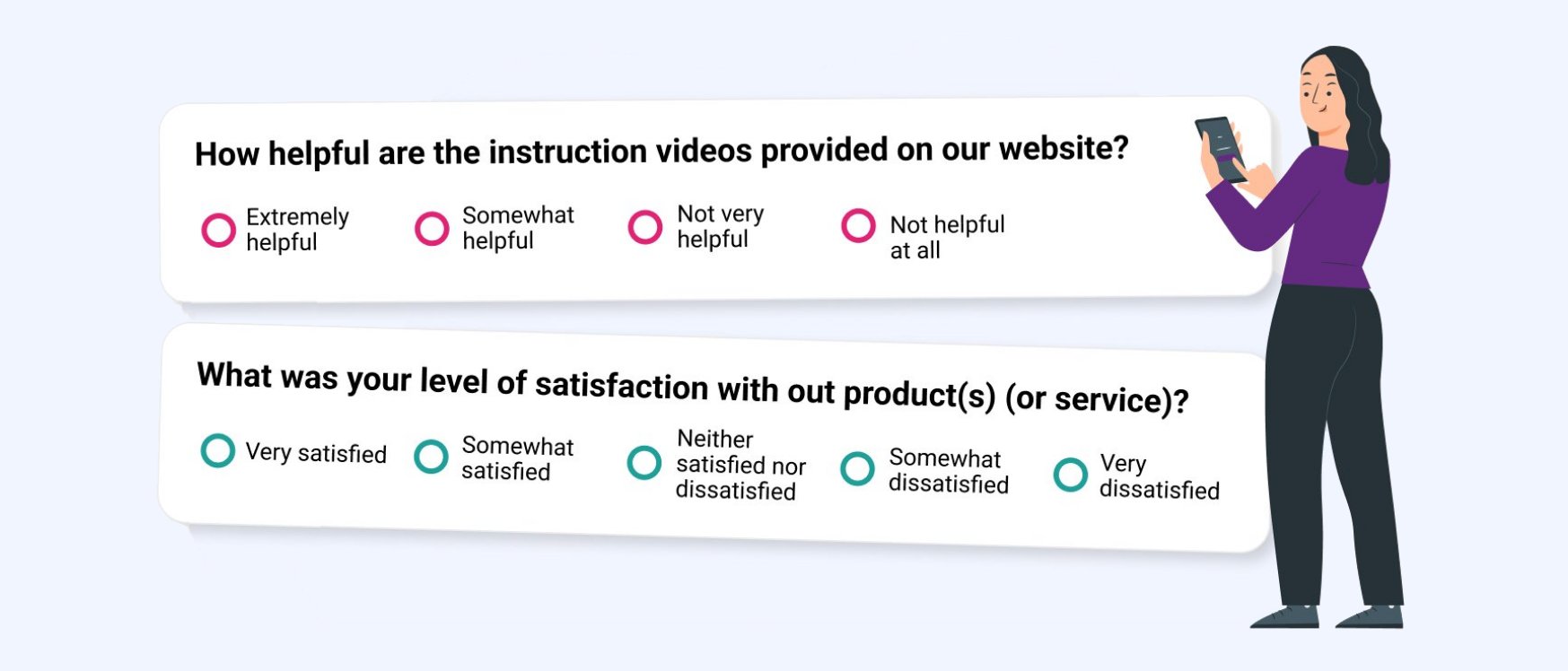Select the "Extremely helpful" radio button
Viewport: 1568px width, 671px height.
218,230
